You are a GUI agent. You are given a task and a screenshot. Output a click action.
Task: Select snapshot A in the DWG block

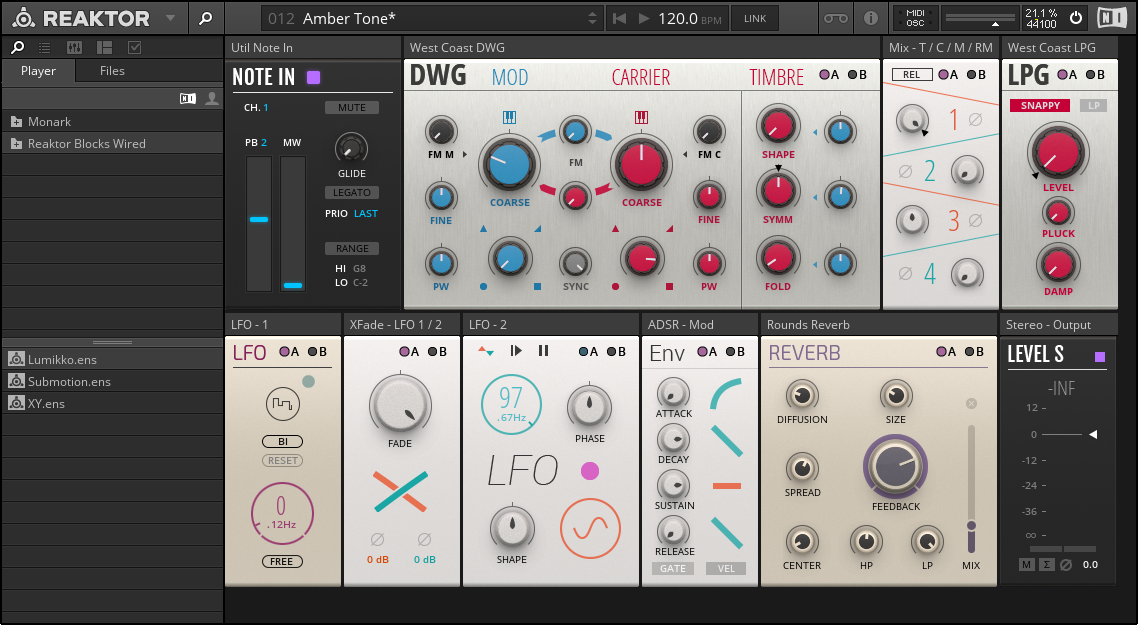coord(829,75)
